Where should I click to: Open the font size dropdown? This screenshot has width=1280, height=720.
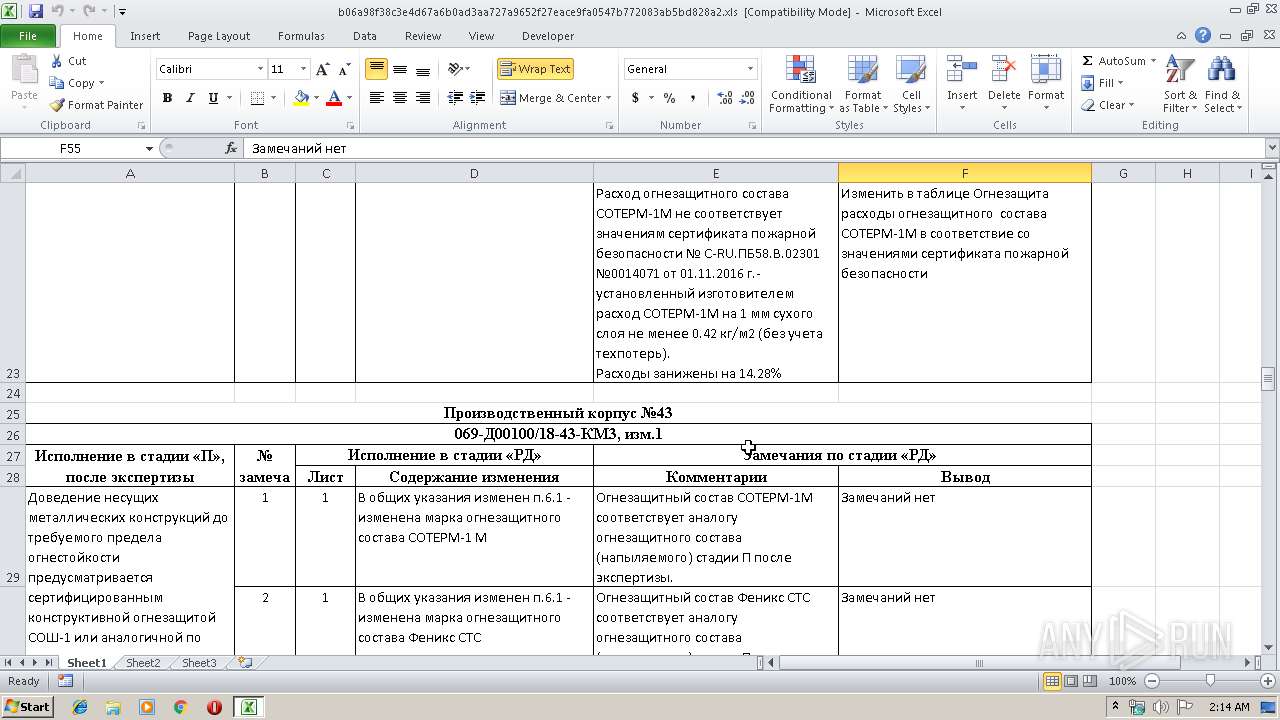coord(304,69)
